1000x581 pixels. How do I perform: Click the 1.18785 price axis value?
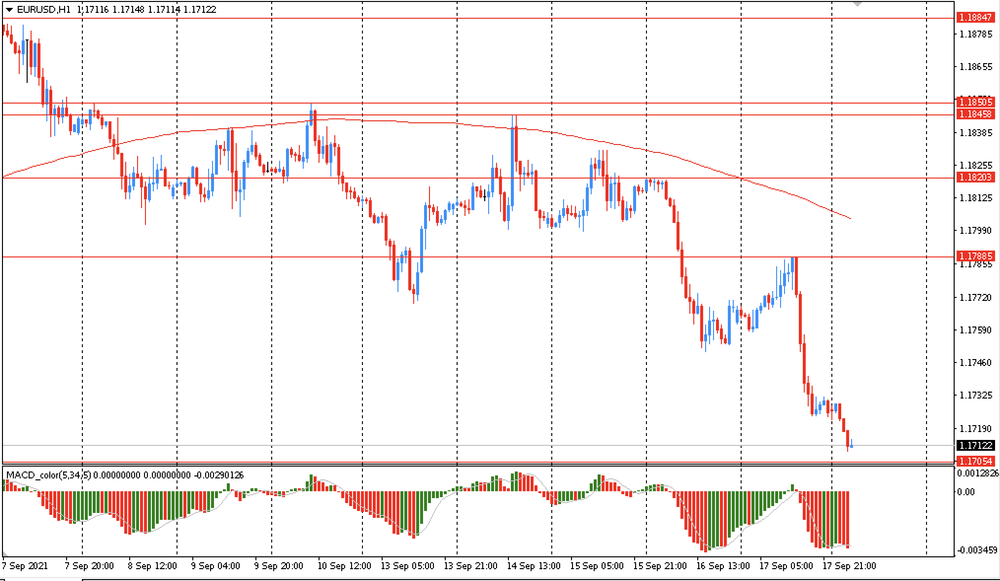[976, 34]
